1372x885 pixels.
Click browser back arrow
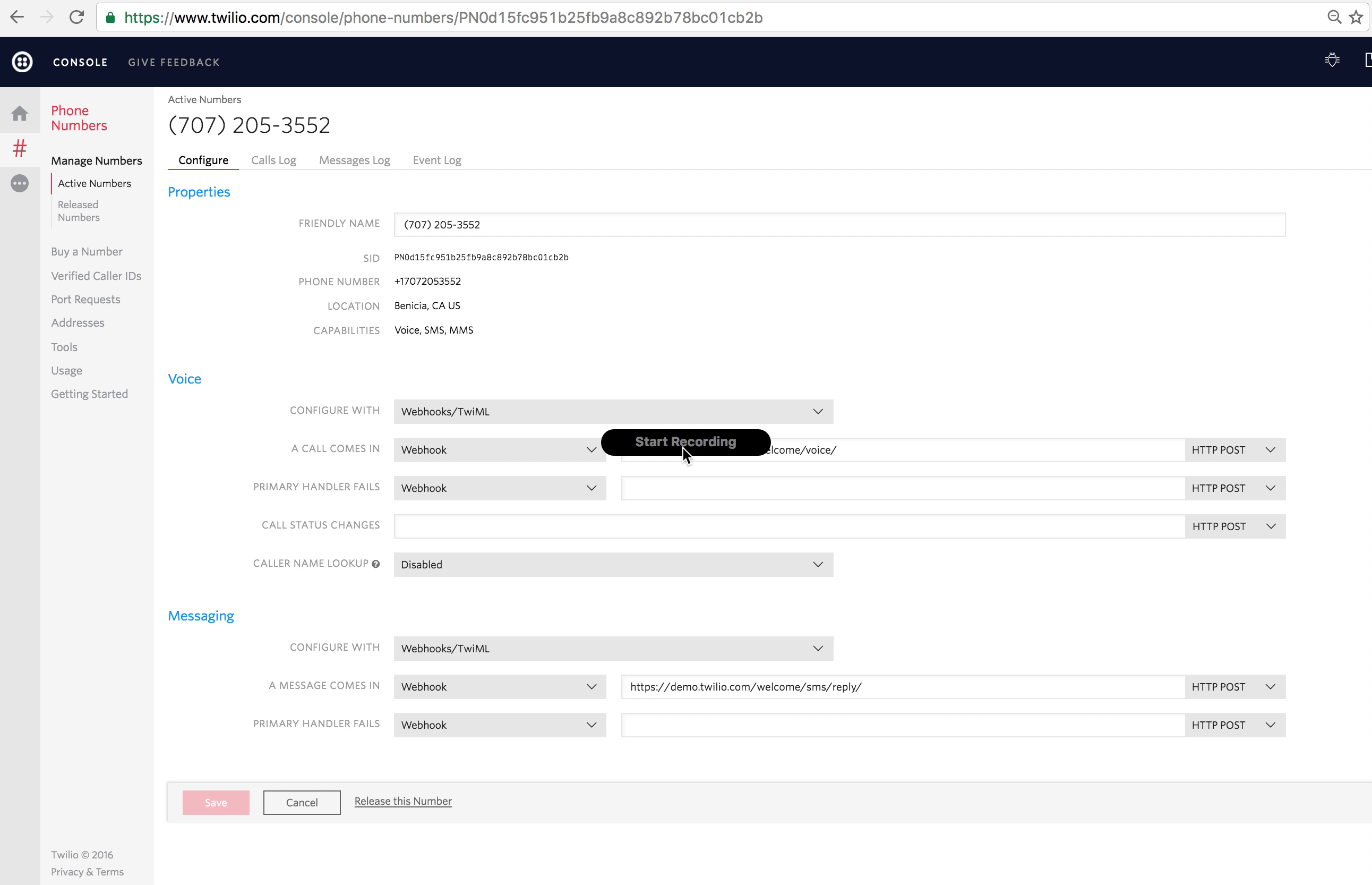click(x=17, y=17)
